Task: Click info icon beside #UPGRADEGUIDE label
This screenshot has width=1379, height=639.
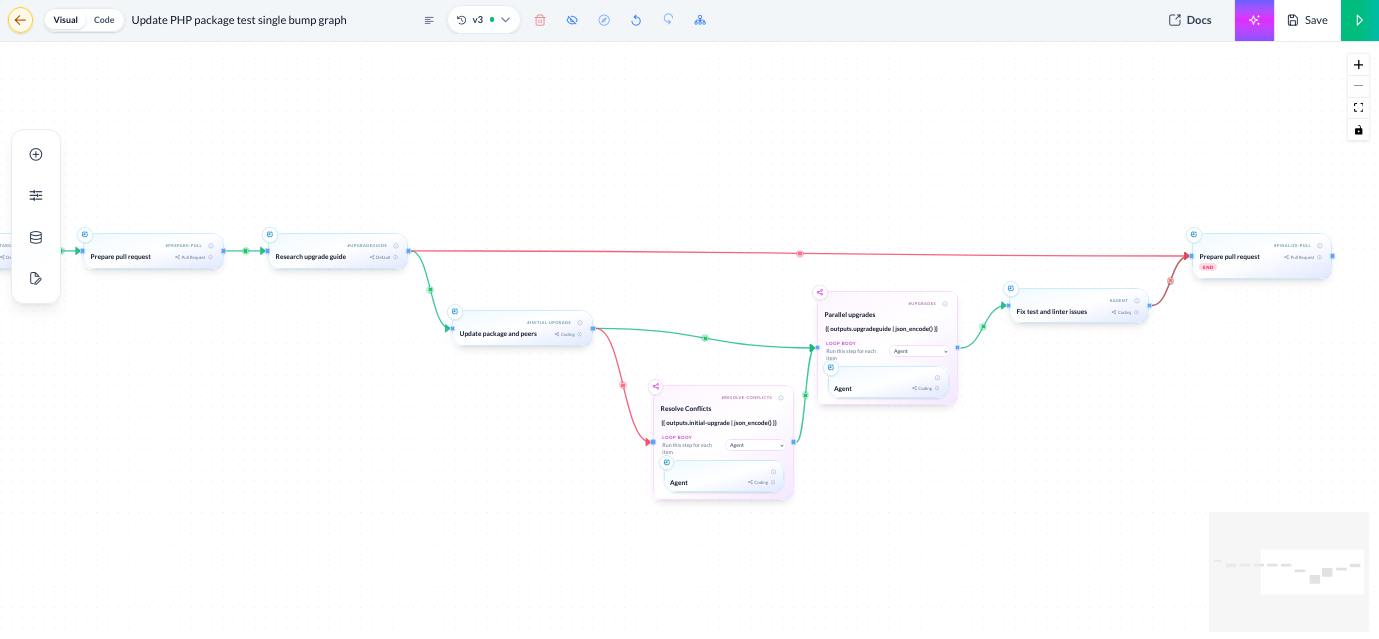Action: pos(396,245)
